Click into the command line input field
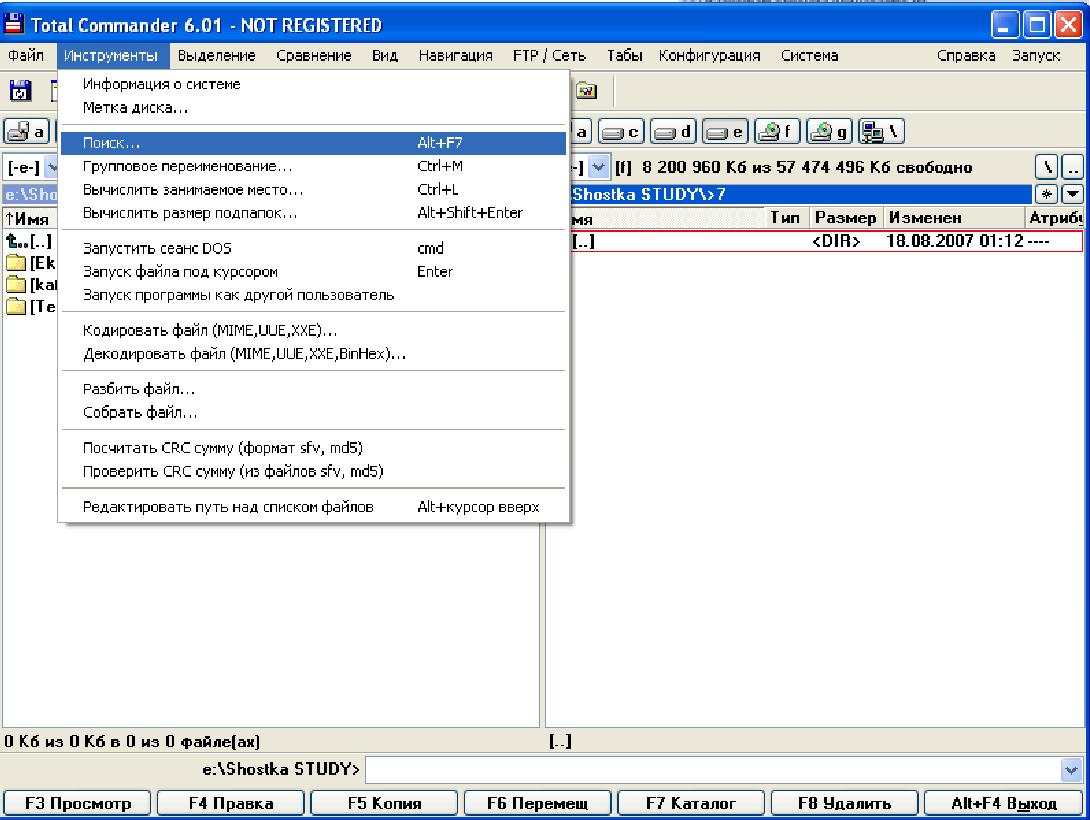 (x=713, y=769)
